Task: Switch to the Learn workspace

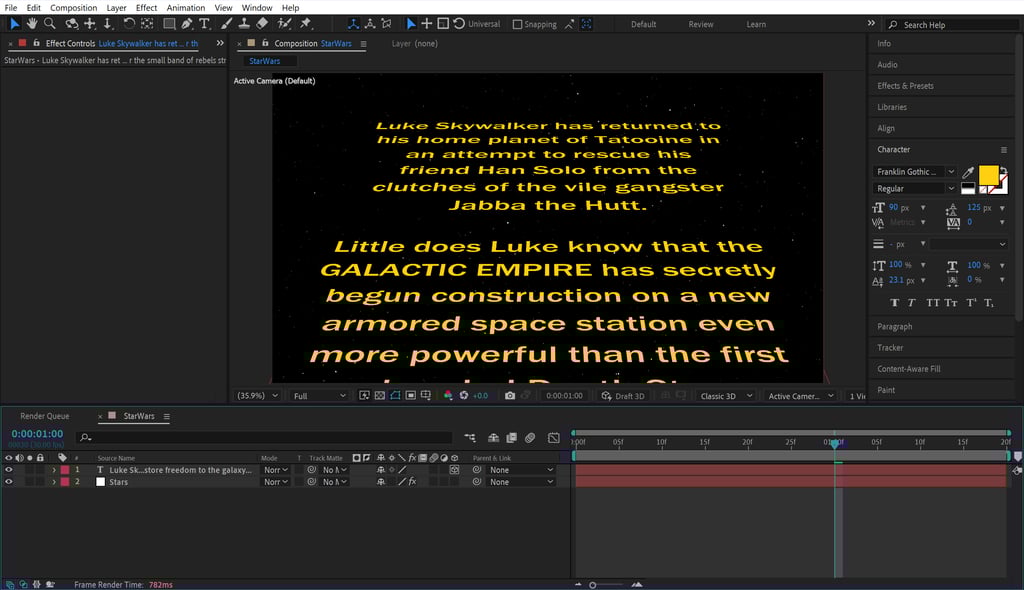Action: (x=756, y=24)
